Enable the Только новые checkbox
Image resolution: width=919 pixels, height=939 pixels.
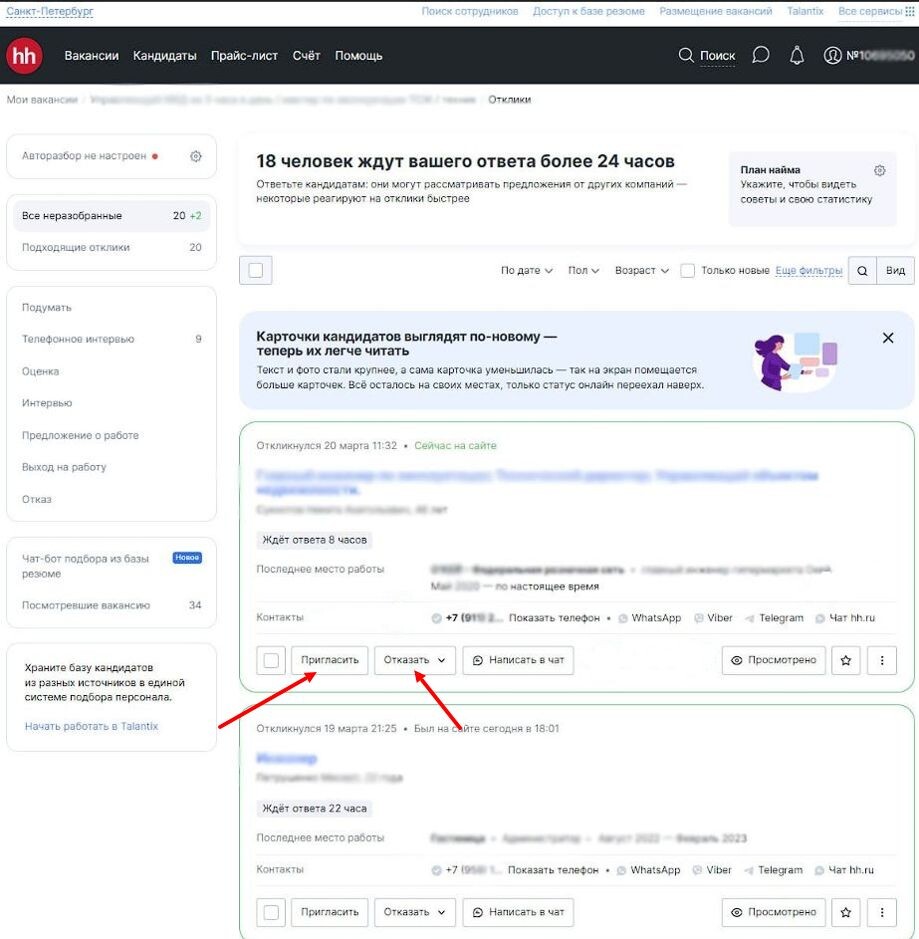coord(688,271)
